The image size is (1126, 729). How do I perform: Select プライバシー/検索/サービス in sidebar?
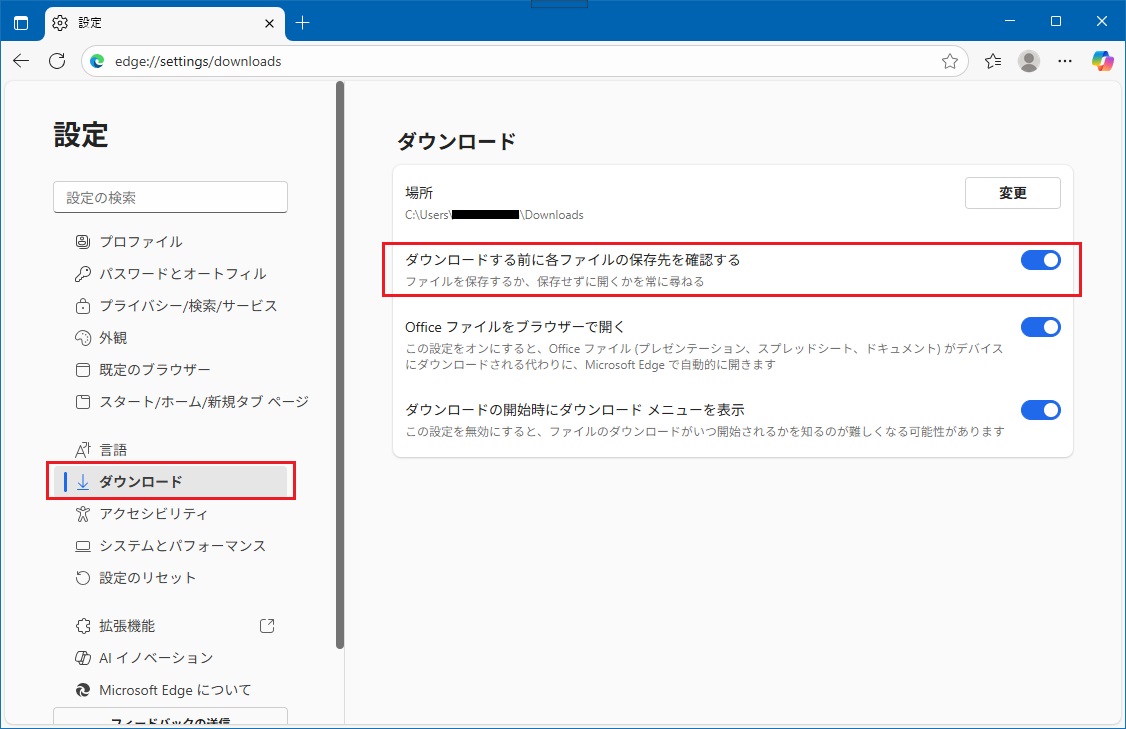188,306
